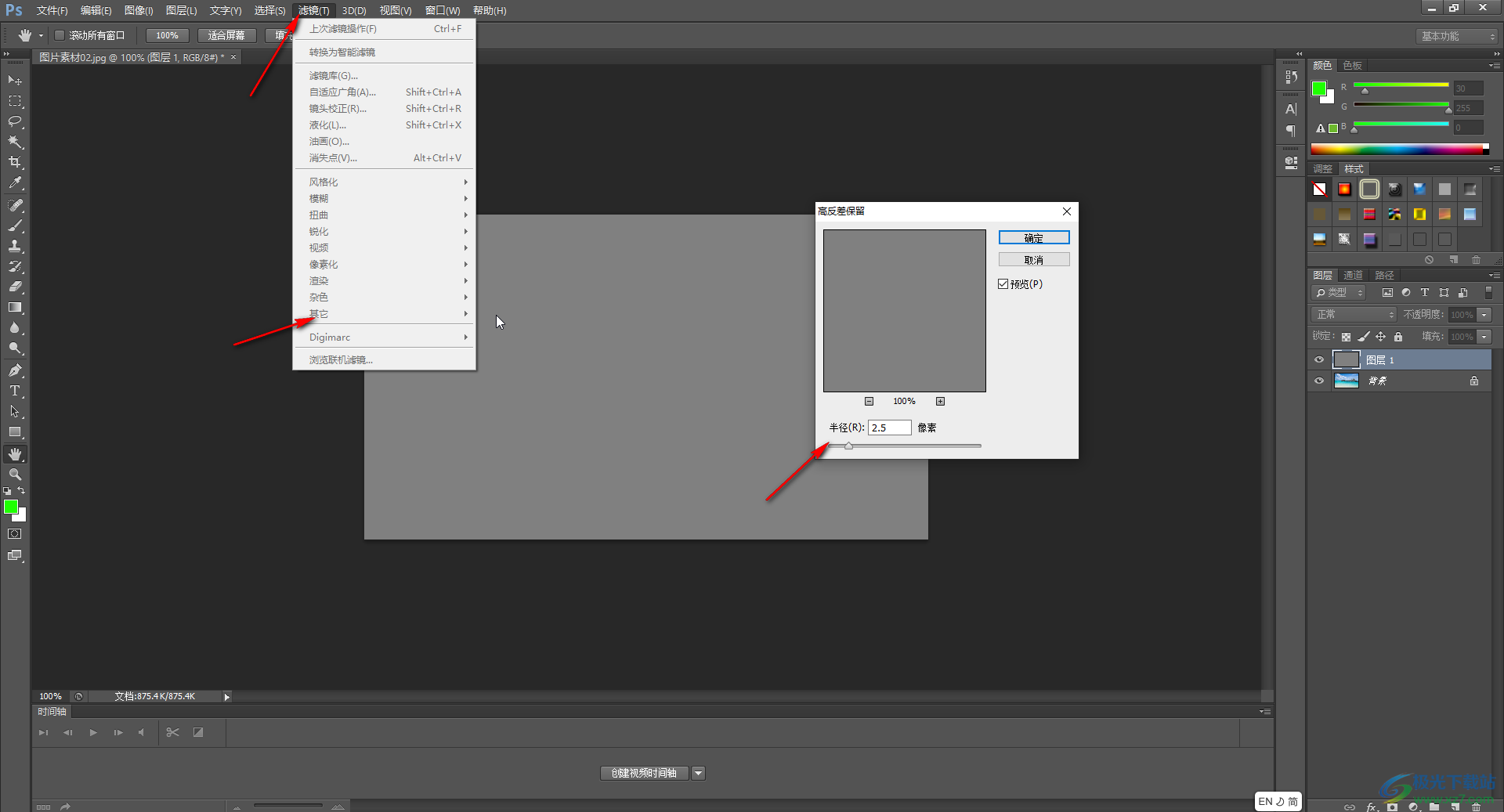The image size is (1504, 812).
Task: Click the trash icon in Styles panel
Action: point(1477,260)
